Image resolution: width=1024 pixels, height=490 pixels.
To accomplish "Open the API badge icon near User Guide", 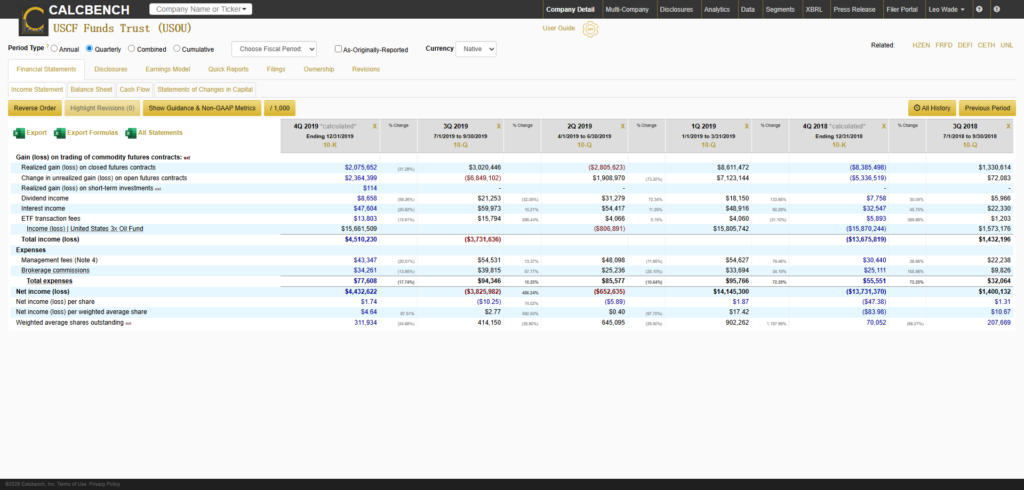I will tap(590, 29).
